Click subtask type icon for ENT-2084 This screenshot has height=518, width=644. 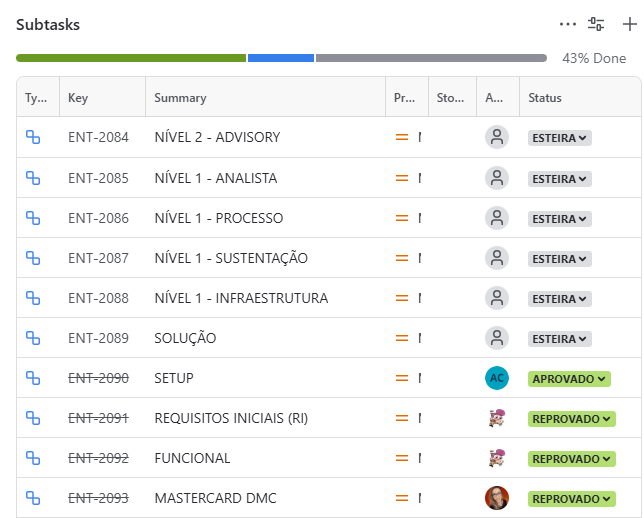[33, 137]
